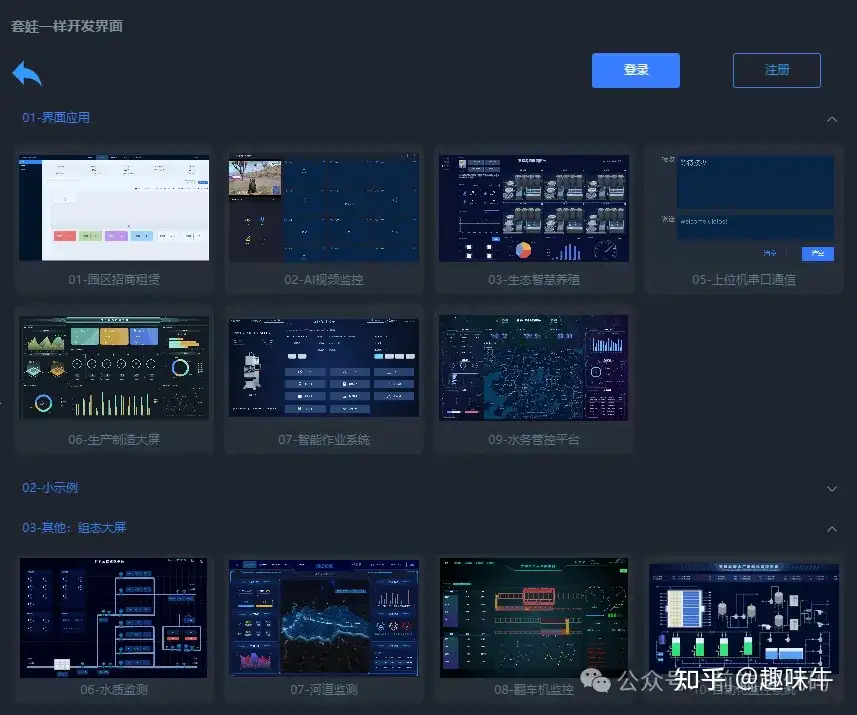
Task: Collapse the 03-其他：组态大屏 section chevron
Action: pyautogui.click(x=832, y=529)
